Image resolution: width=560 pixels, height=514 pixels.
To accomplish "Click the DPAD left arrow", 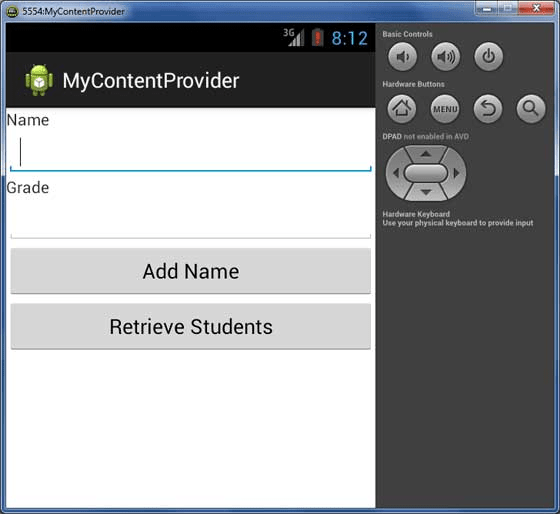I will pyautogui.click(x=396, y=173).
